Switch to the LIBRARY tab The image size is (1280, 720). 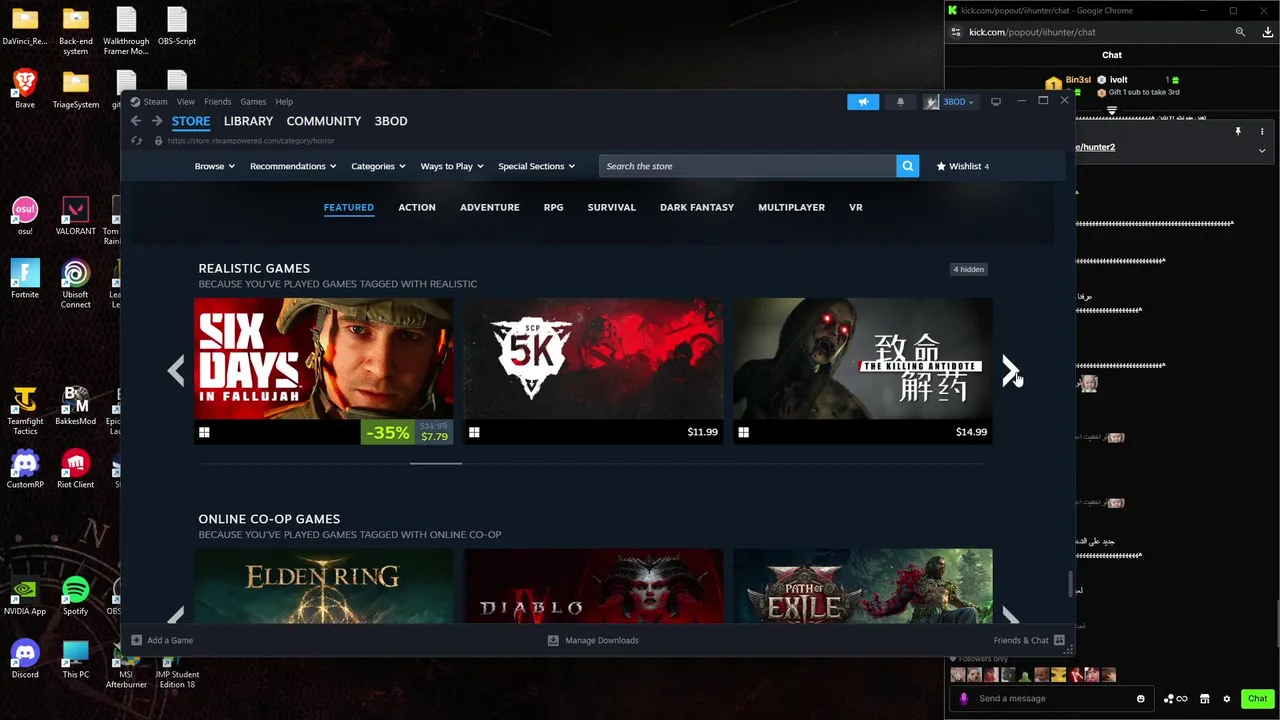tap(248, 121)
